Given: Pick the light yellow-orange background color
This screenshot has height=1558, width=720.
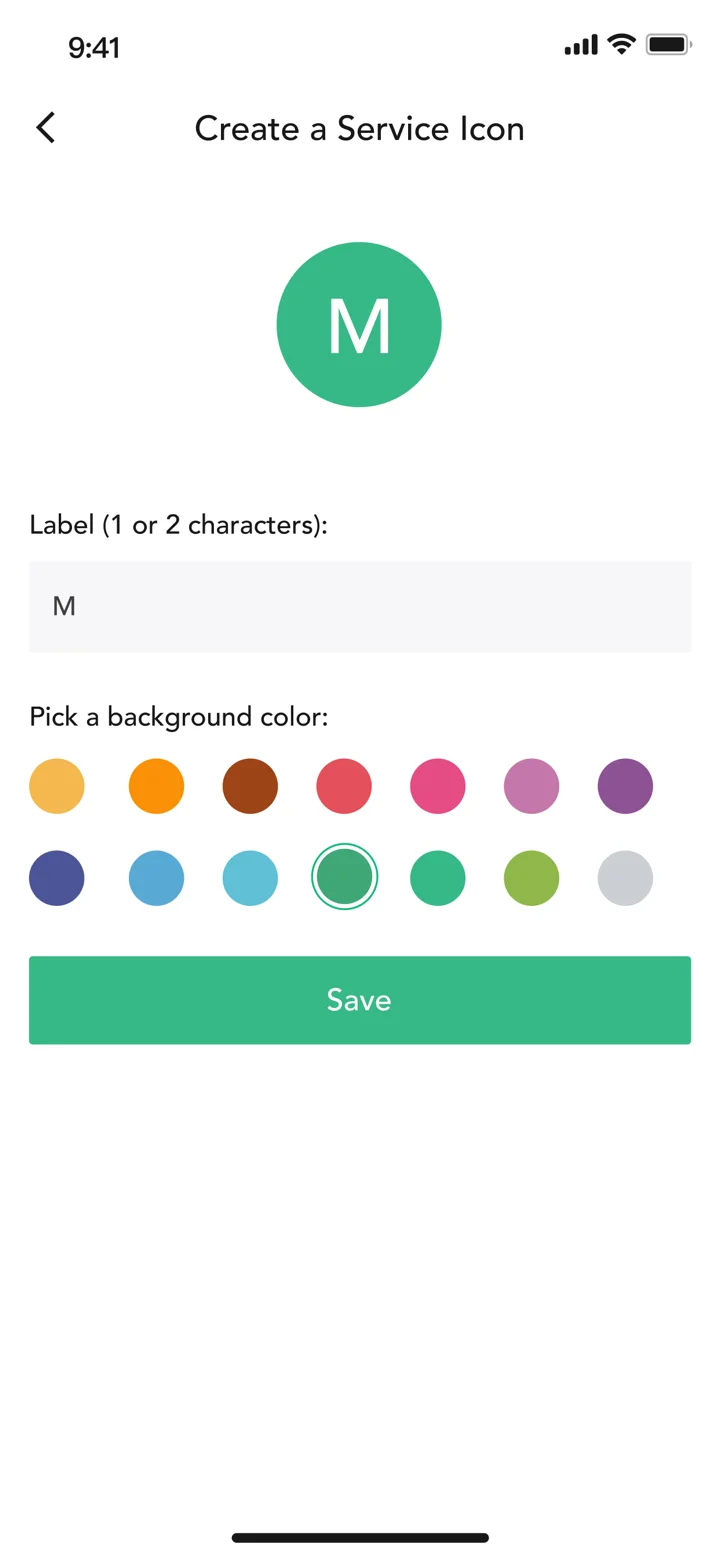Looking at the screenshot, I should [57, 786].
